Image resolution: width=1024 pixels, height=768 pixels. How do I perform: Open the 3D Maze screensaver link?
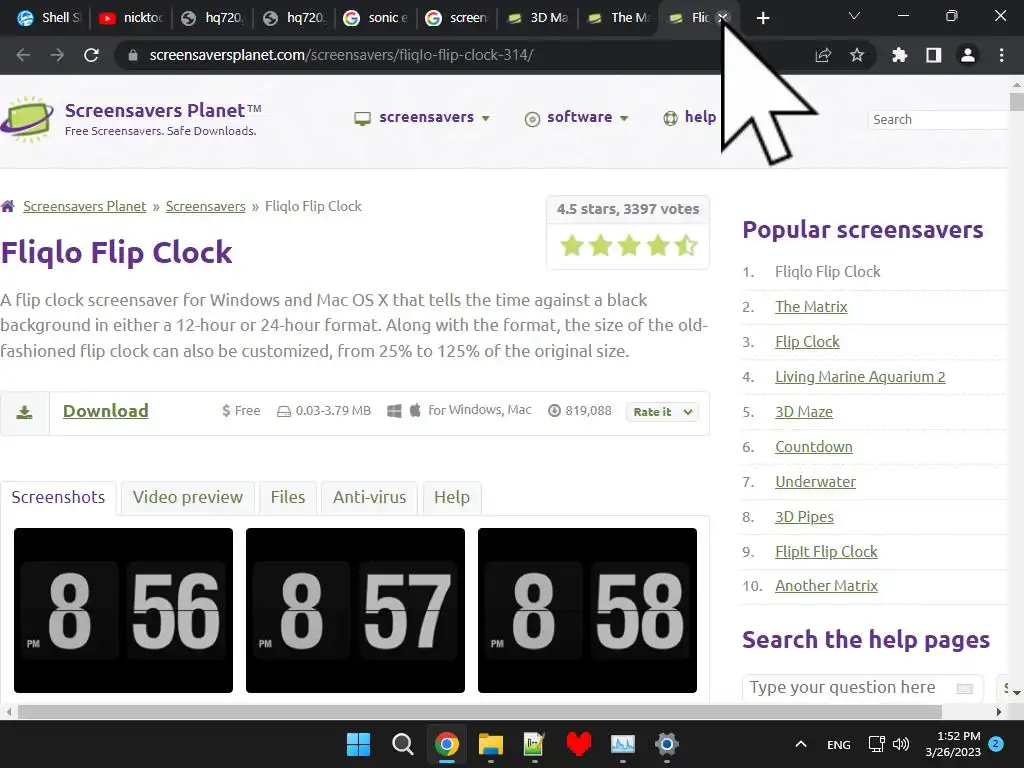point(804,412)
